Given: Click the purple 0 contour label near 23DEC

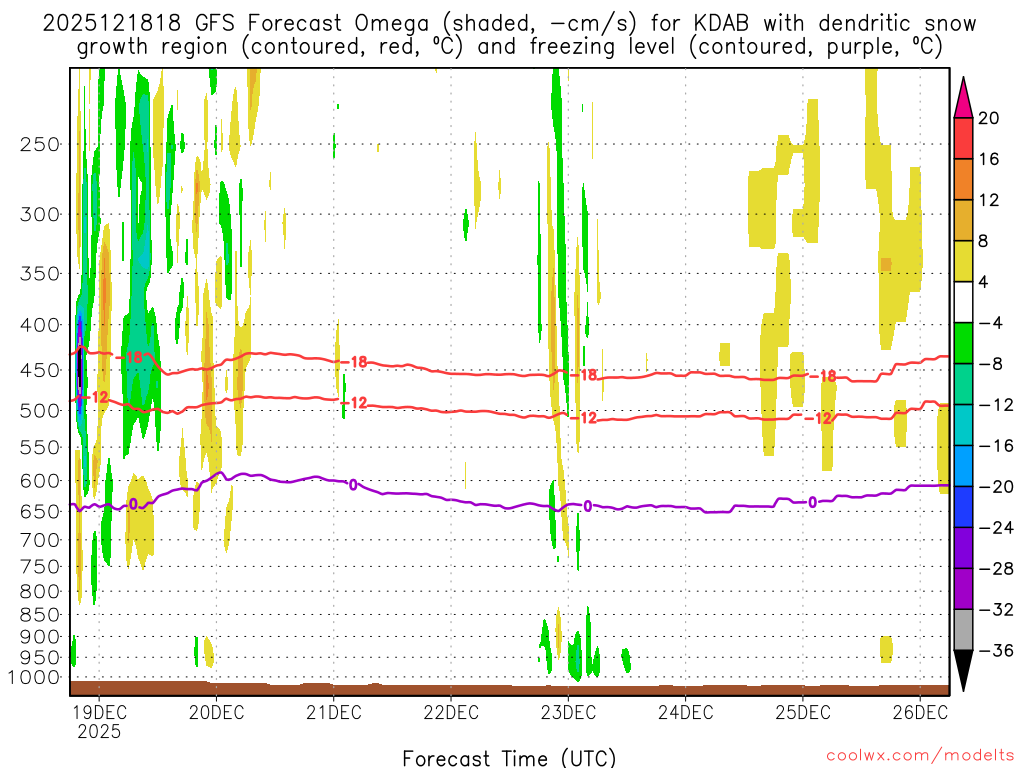Looking at the screenshot, I should [x=588, y=506].
